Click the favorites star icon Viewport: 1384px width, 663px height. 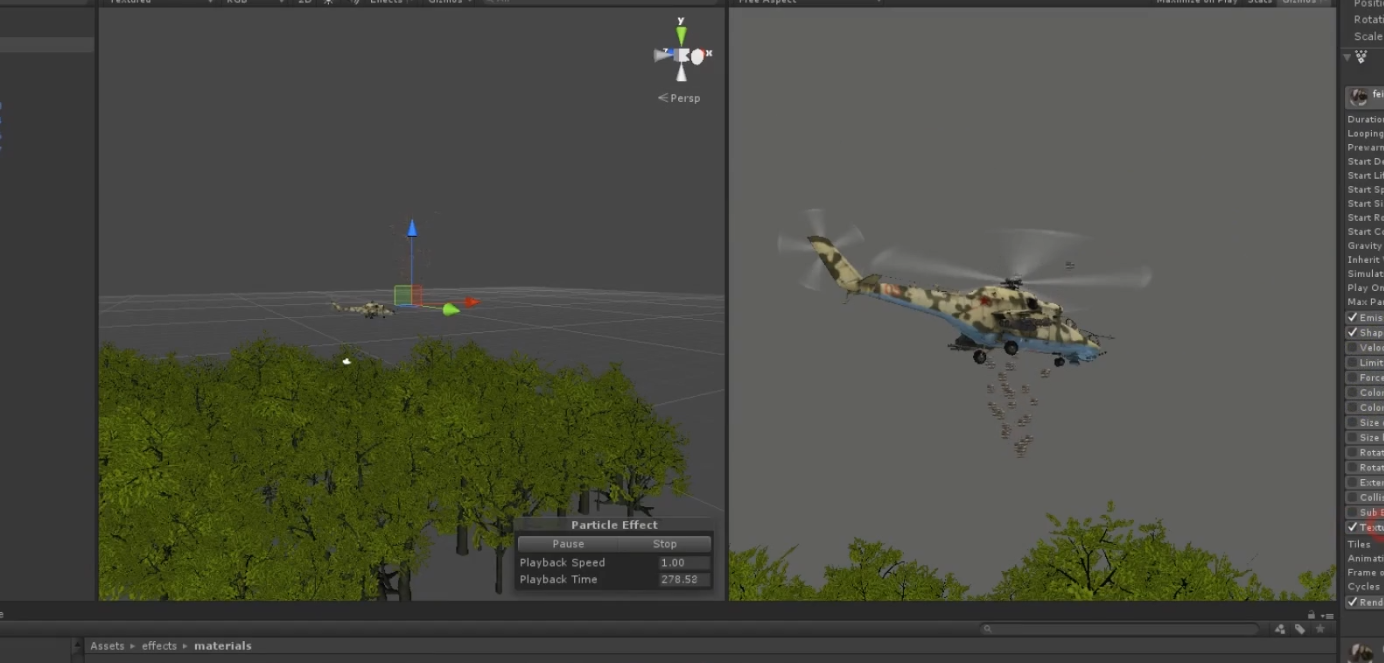(1320, 629)
